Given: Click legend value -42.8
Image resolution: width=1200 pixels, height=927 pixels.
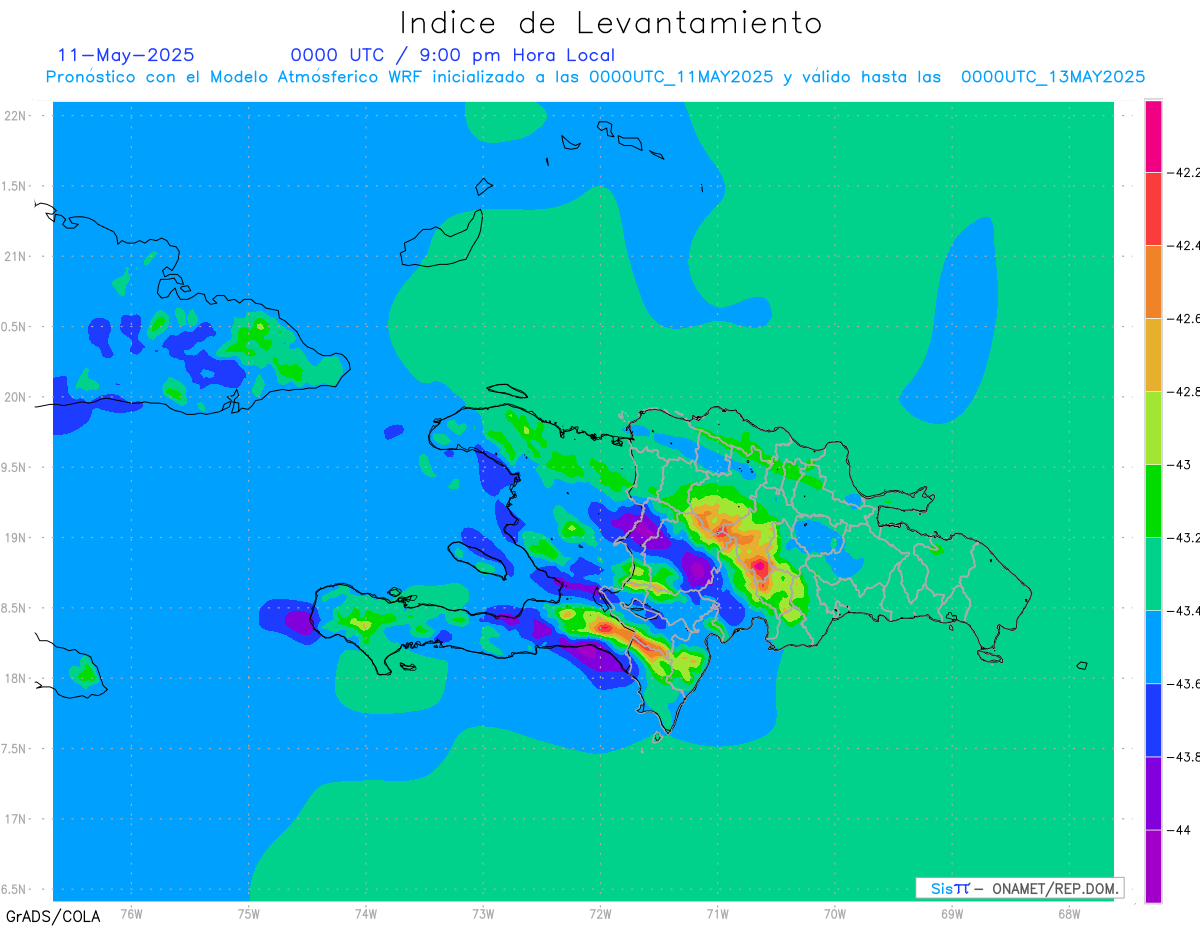Looking at the screenshot, I should coord(1184,392).
